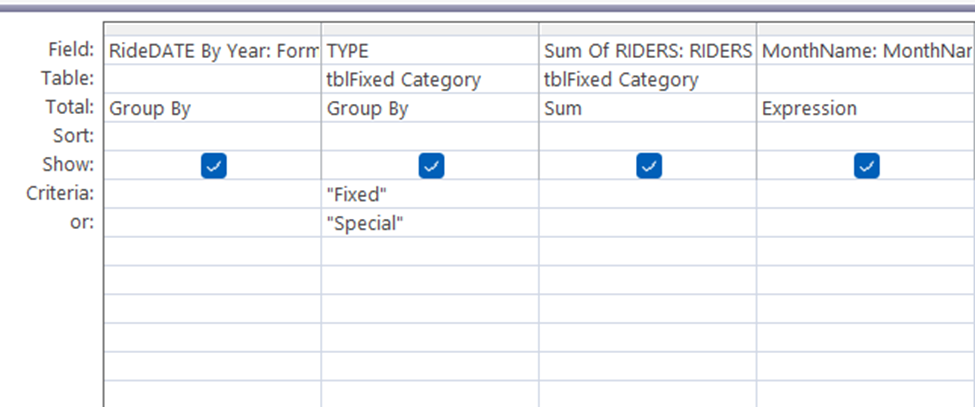
Task: Click Sort cell in Sum Of RIDERS column
Action: point(647,136)
